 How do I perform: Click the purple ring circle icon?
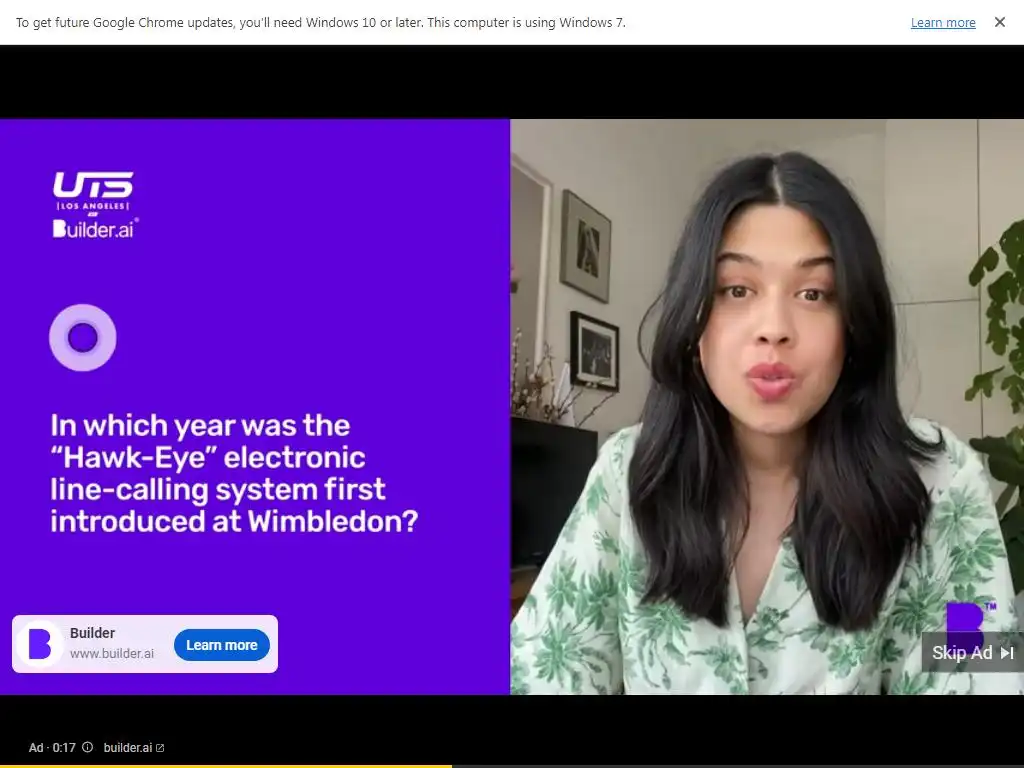(x=83, y=338)
